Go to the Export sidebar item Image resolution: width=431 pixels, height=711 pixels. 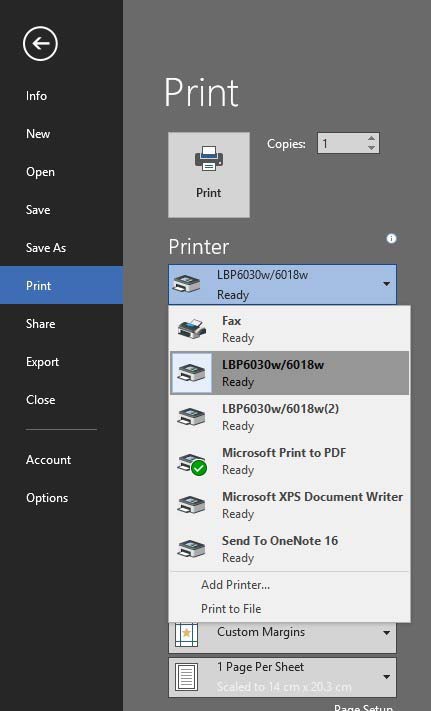tap(43, 362)
